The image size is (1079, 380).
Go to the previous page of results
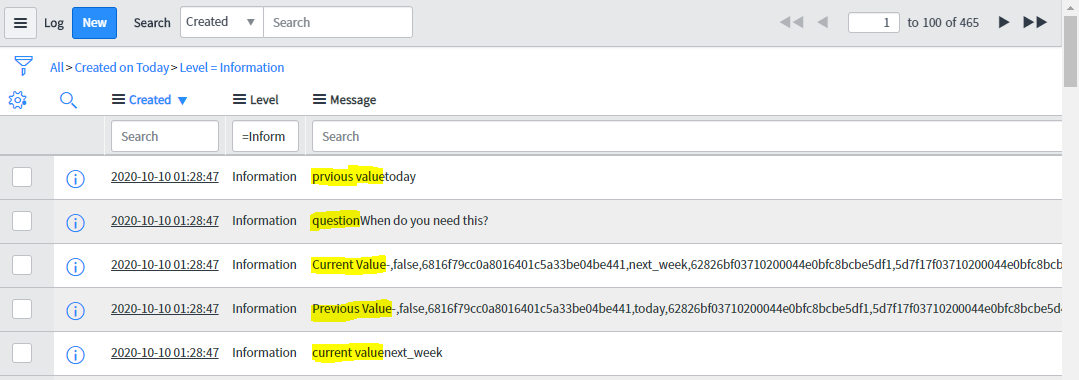[822, 22]
